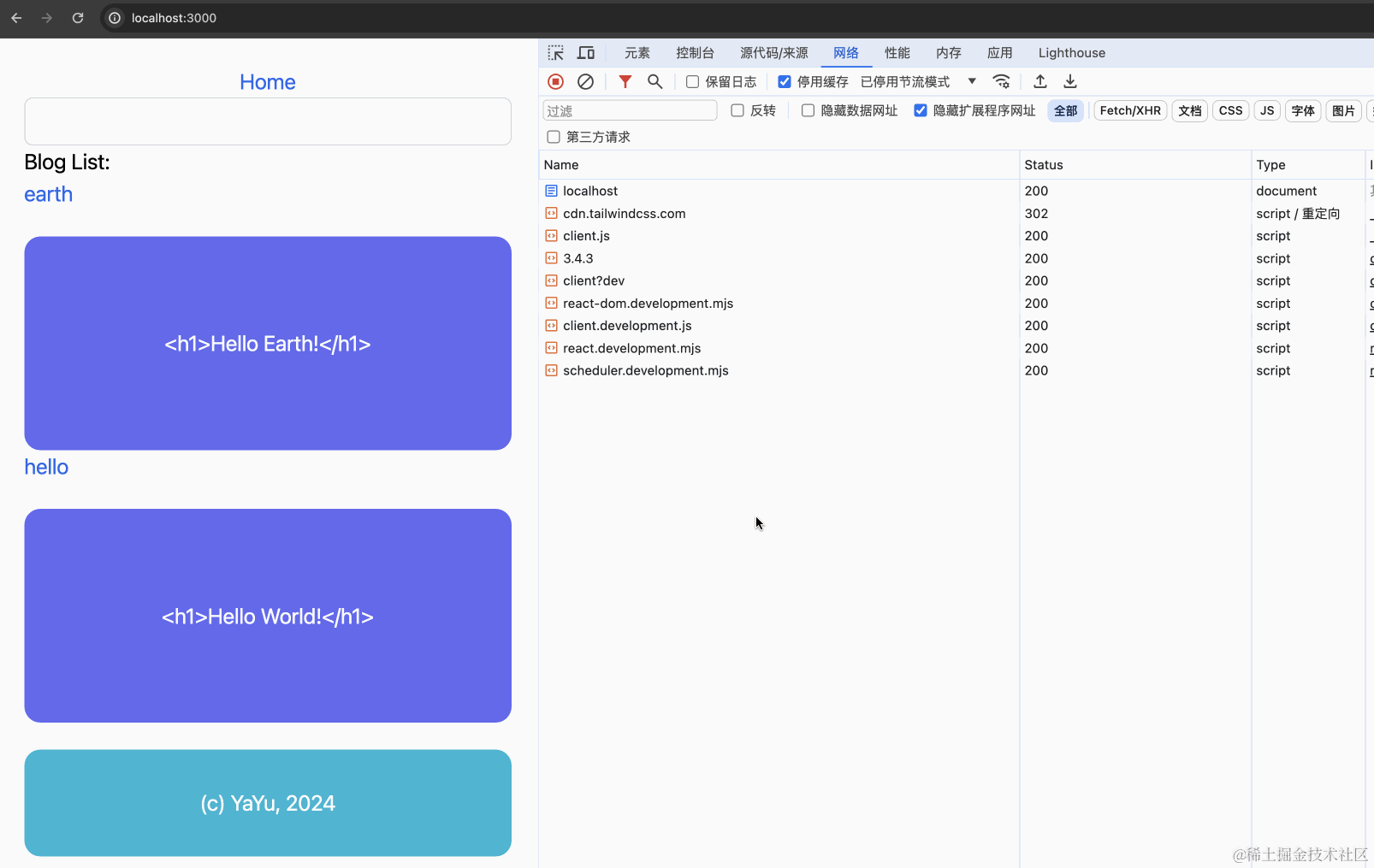Check the 第三方请求 checkbox

point(554,136)
